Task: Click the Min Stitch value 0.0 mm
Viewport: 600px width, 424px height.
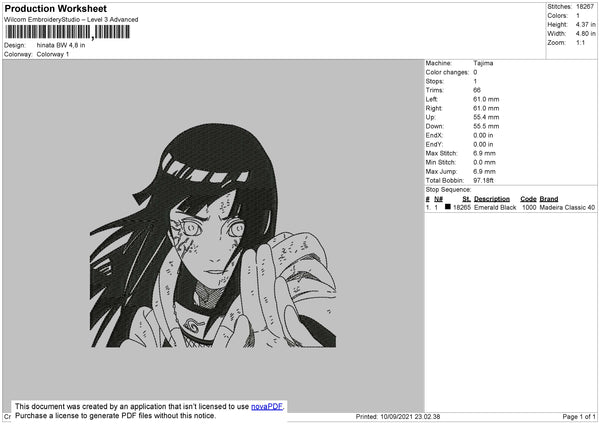Action: coord(484,162)
